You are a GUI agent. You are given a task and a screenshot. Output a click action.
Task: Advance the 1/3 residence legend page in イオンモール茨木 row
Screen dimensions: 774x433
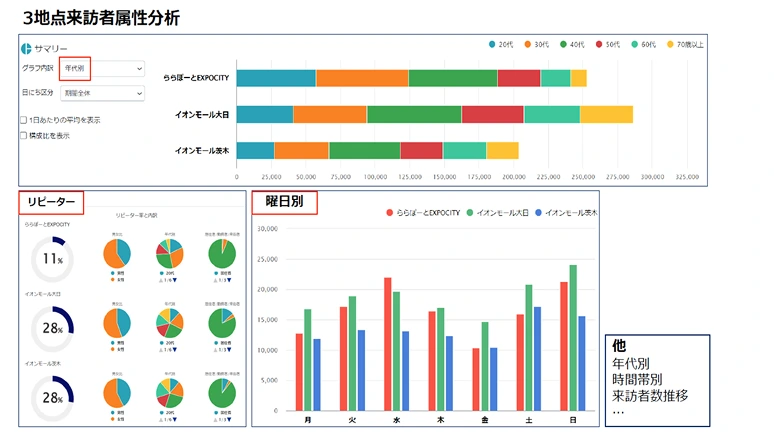point(229,419)
